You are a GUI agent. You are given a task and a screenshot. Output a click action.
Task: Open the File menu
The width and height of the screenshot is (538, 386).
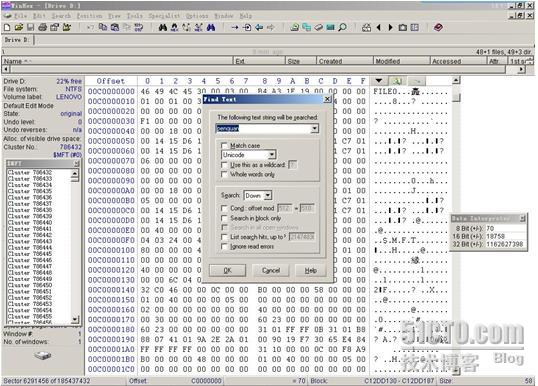tap(21, 16)
